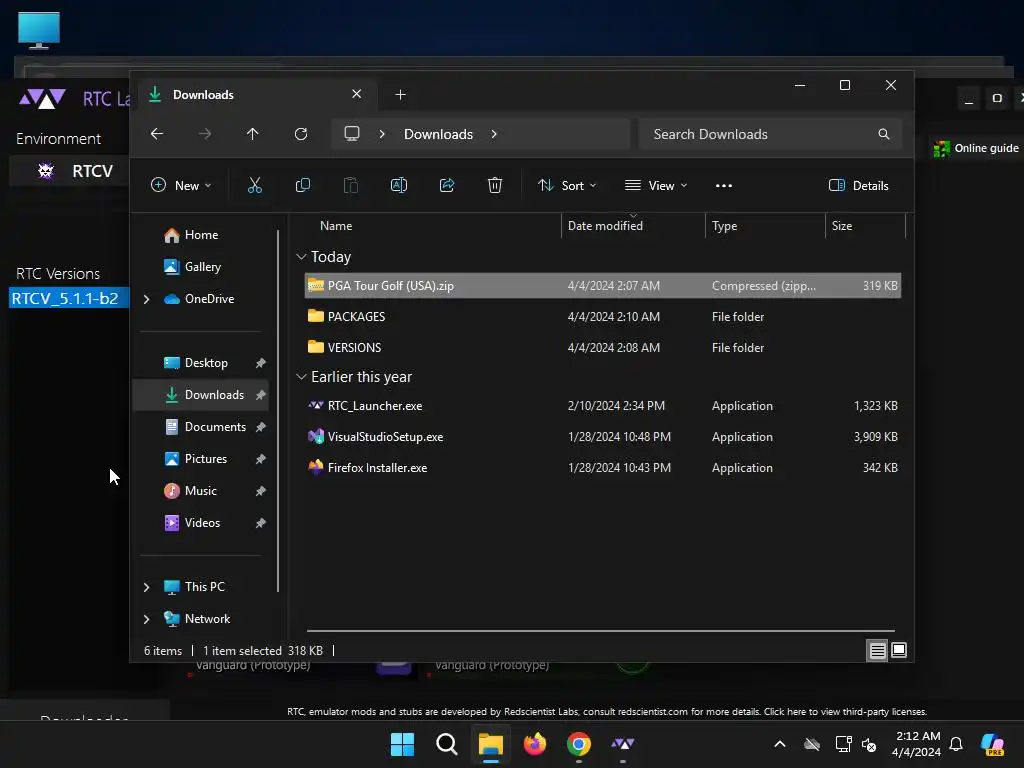Image resolution: width=1024 pixels, height=768 pixels.
Task: Toggle the pin next to Music
Action: click(x=261, y=491)
